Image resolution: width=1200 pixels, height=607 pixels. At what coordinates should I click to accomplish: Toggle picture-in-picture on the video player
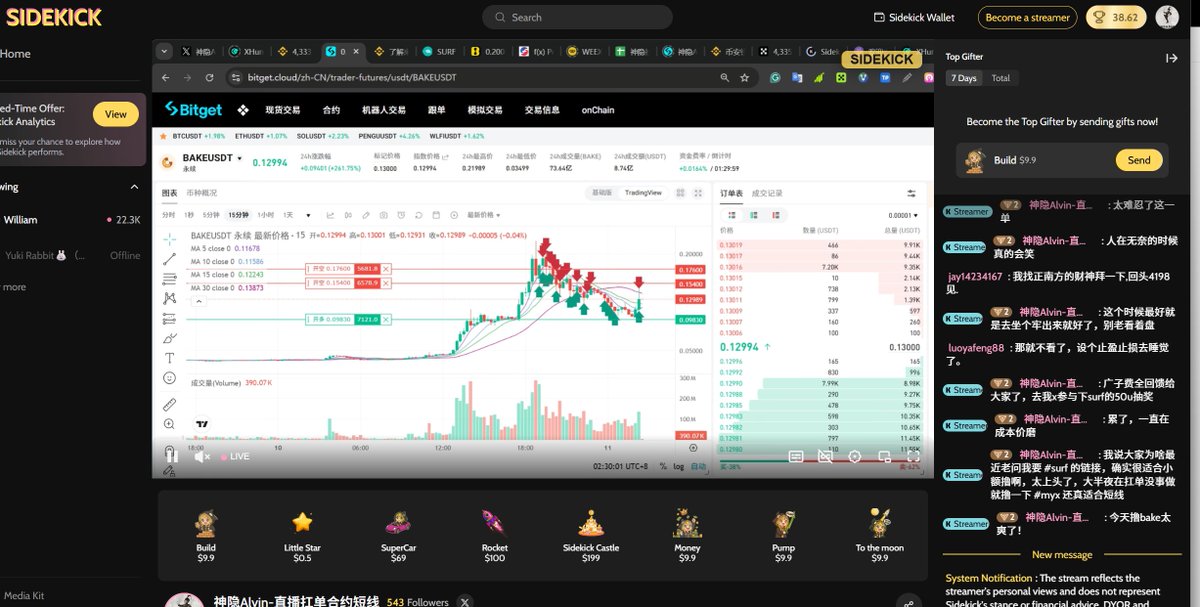[884, 456]
